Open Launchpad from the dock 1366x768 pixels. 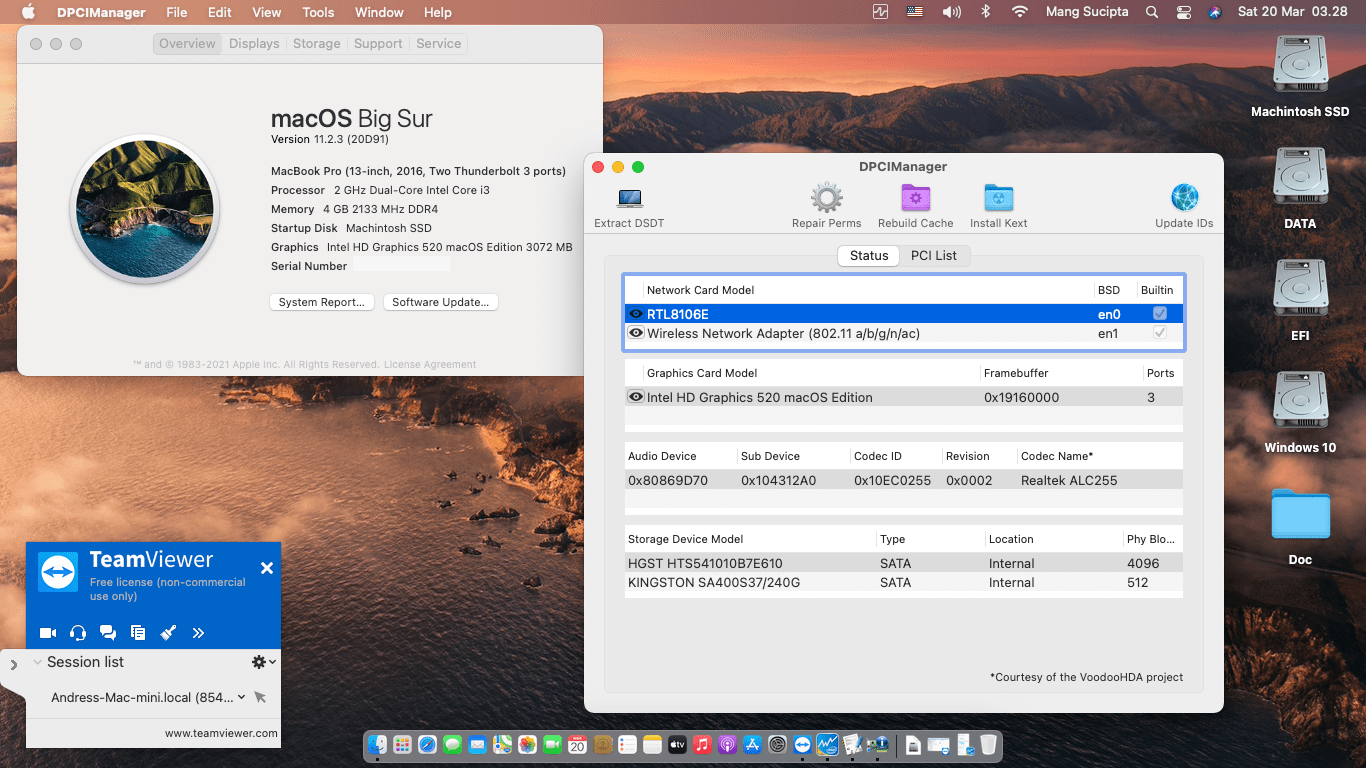tap(402, 745)
